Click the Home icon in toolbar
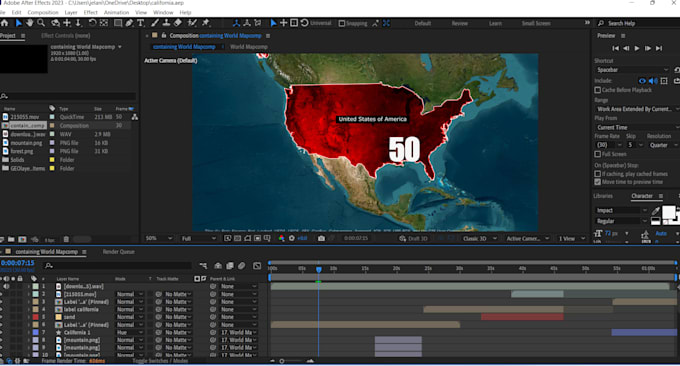 pyautogui.click(x=4, y=23)
